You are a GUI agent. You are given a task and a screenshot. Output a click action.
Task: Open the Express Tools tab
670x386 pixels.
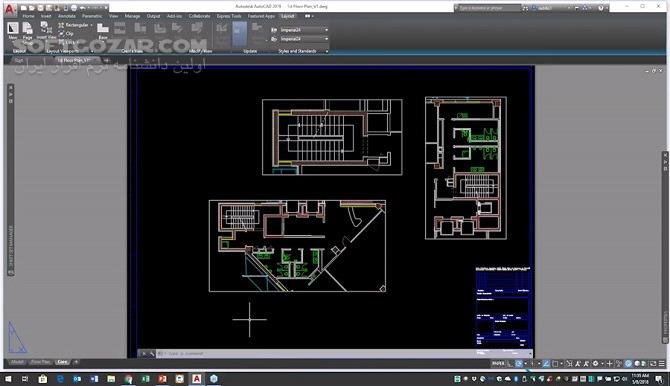[x=229, y=16]
